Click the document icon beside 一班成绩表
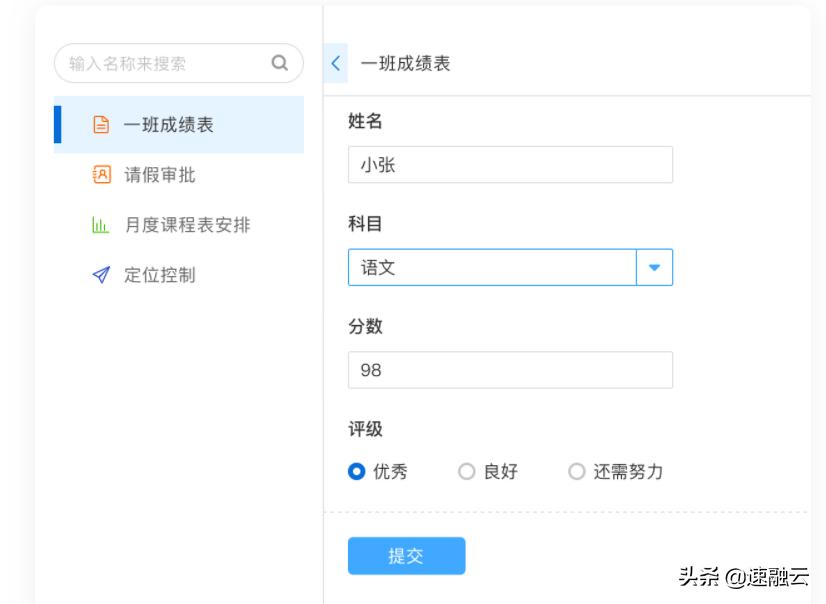Viewport: 826px width, 604px height. 100,124
